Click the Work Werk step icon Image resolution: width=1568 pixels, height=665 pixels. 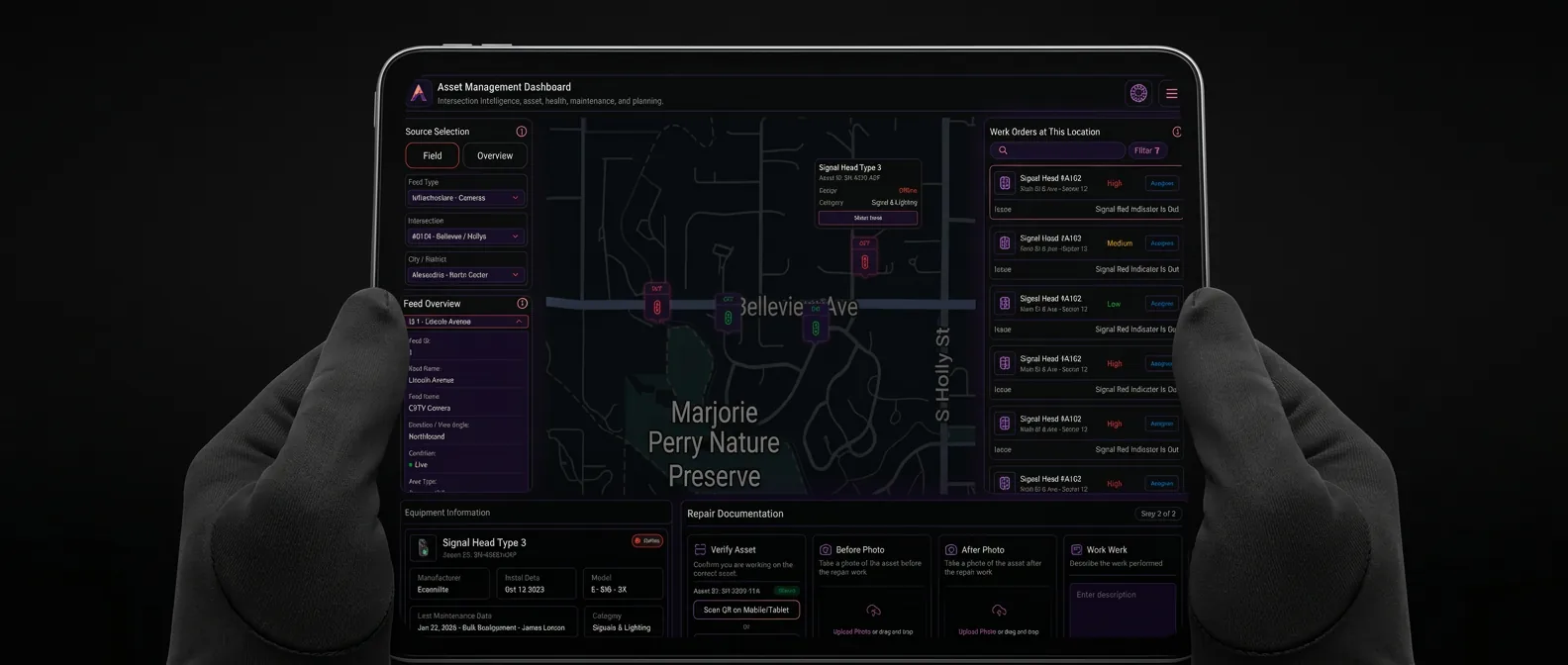click(x=1076, y=549)
